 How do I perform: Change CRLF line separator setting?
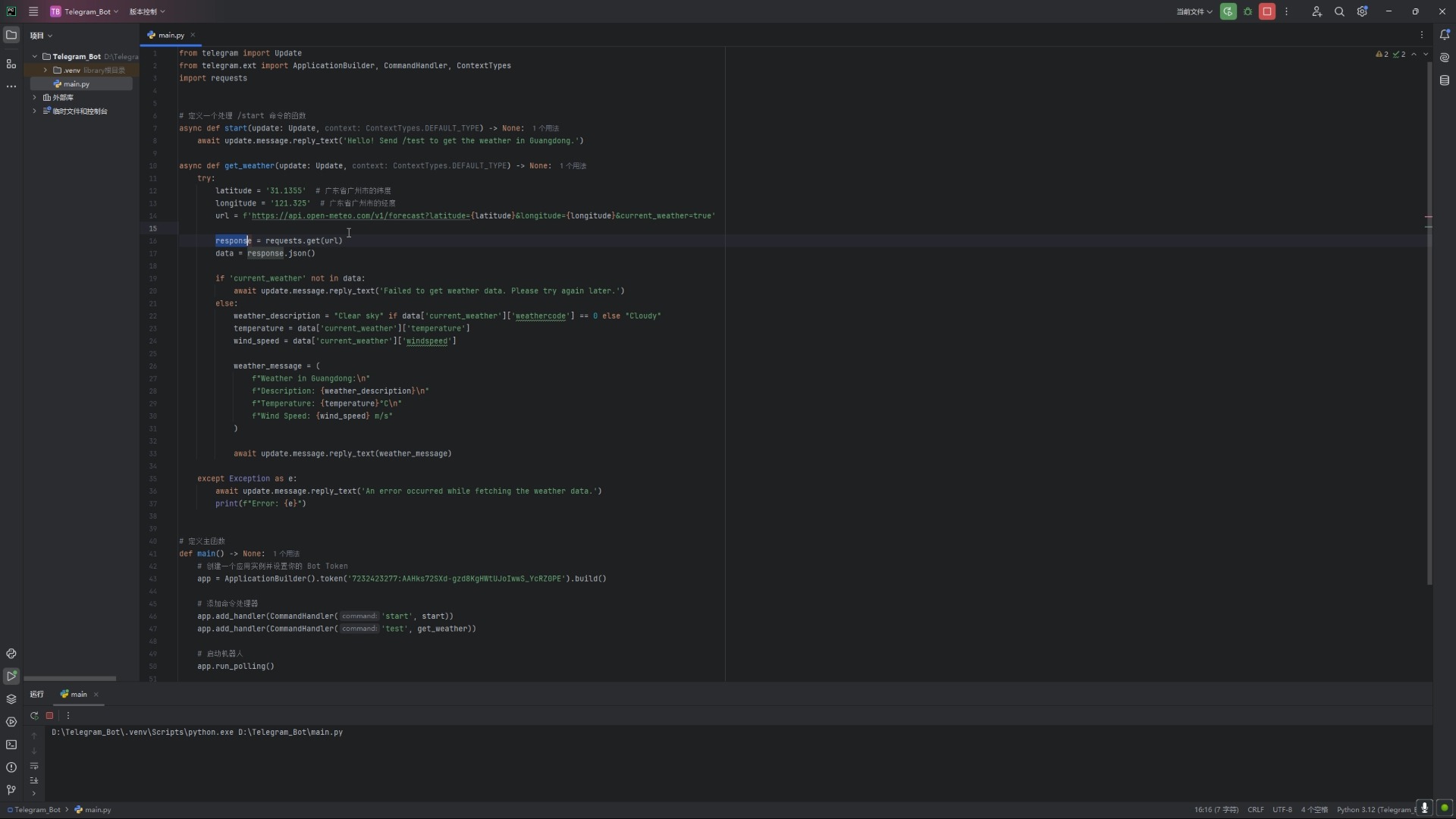tap(1256, 810)
